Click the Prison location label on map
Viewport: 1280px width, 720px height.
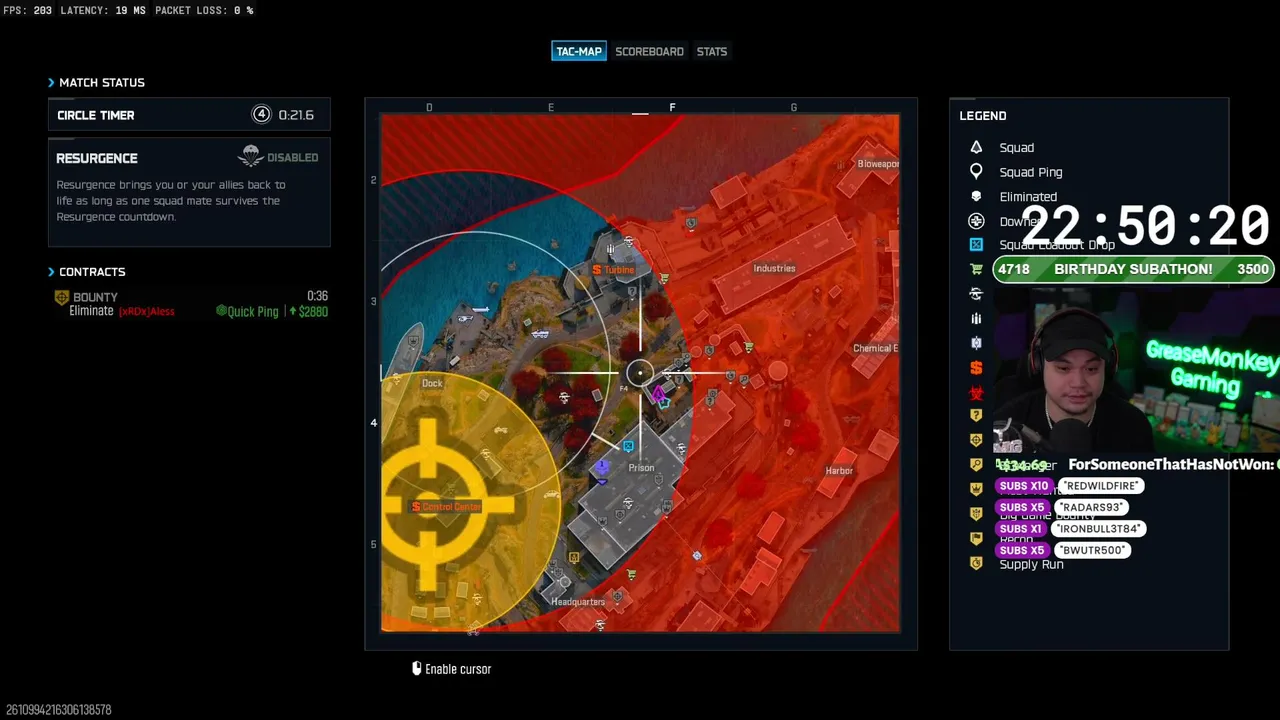[641, 468]
